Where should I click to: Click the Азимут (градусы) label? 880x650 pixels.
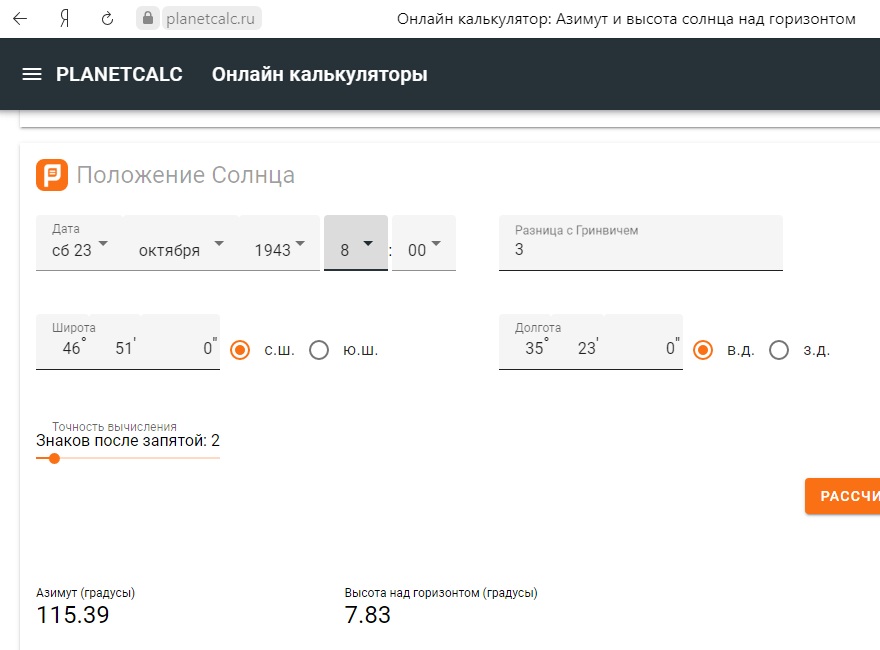(85, 593)
